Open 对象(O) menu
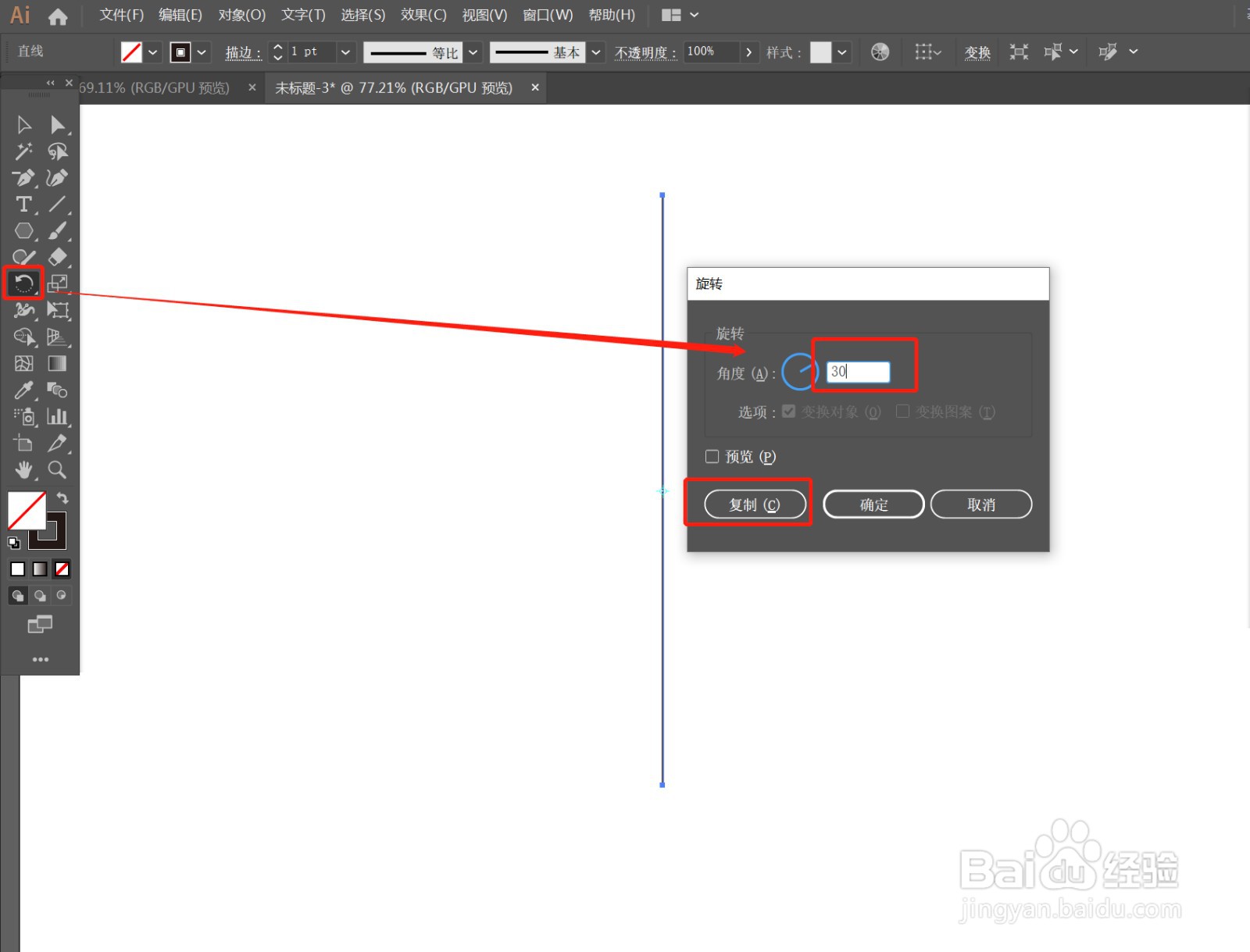 point(242,15)
